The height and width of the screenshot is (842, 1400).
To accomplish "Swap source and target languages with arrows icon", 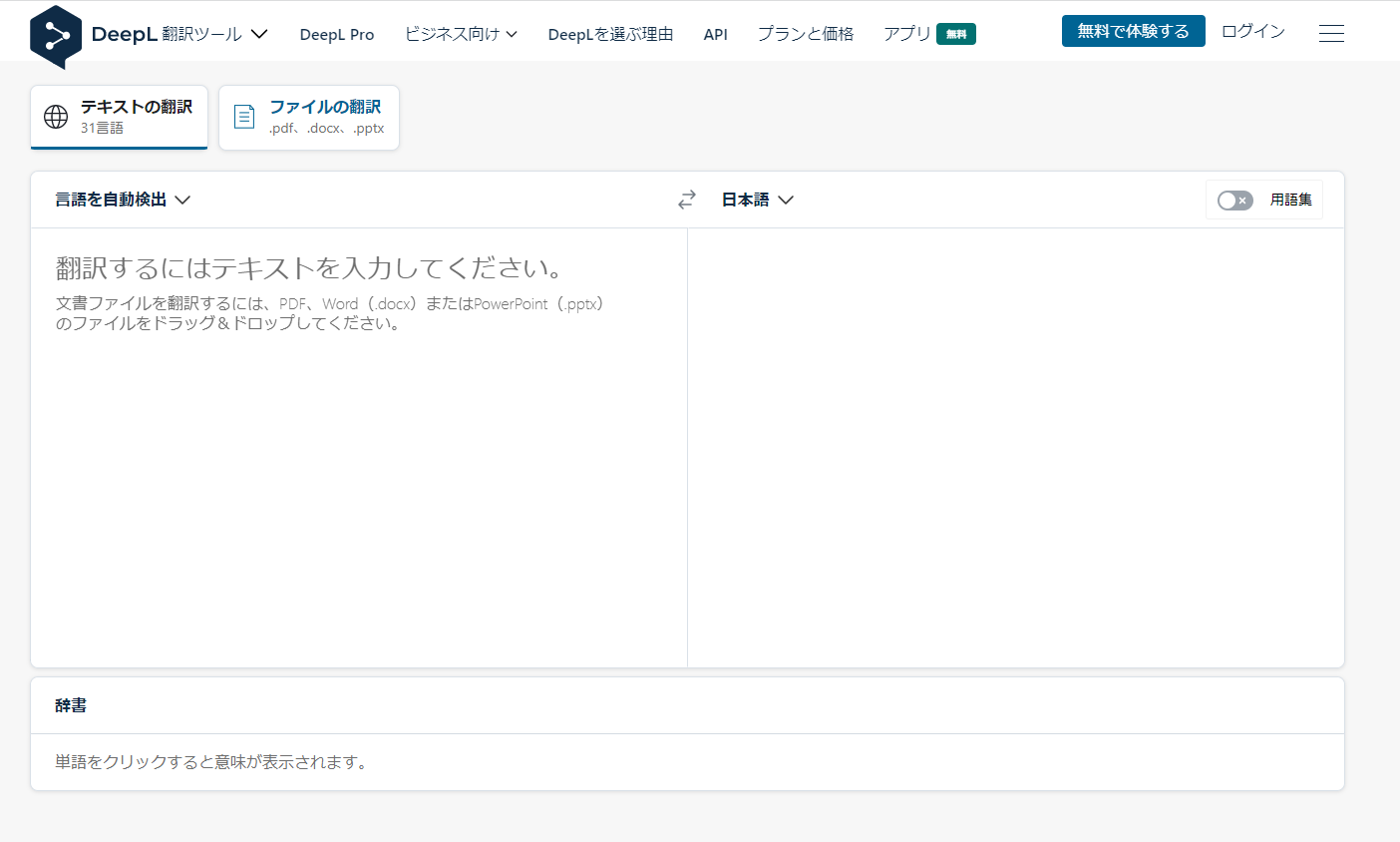I will click(686, 200).
